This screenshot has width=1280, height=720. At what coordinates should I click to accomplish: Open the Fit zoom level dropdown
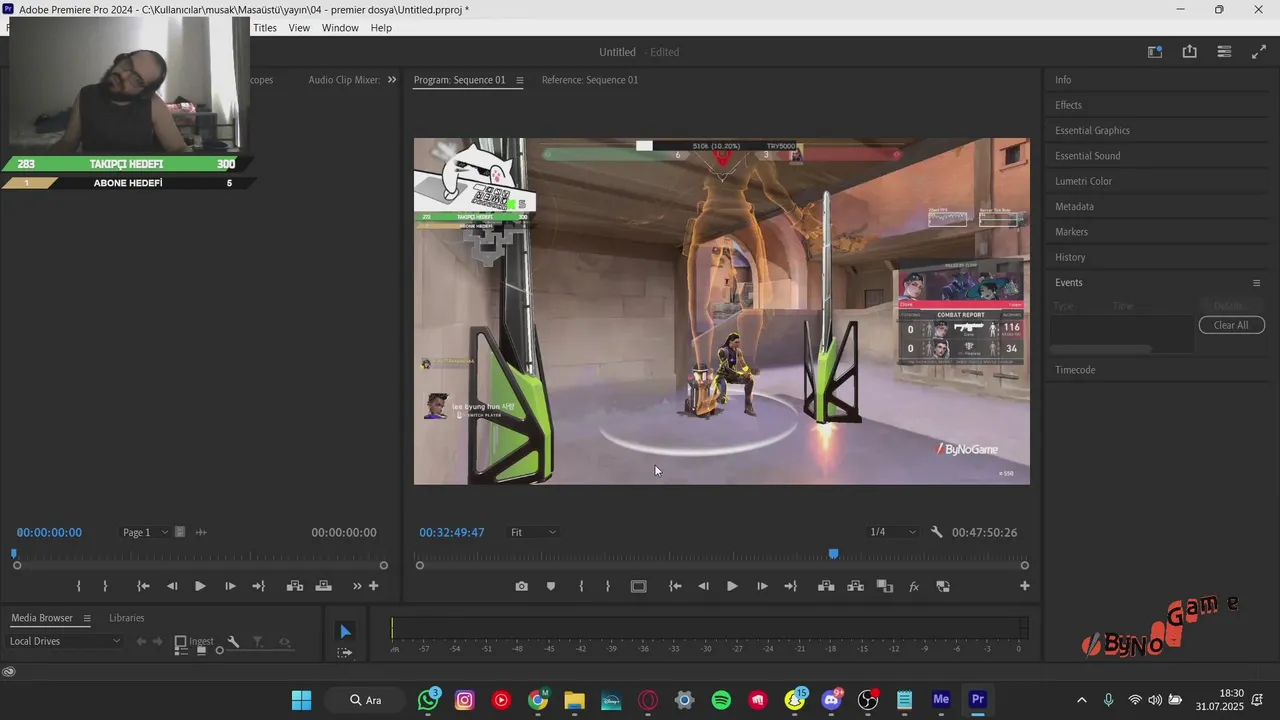533,532
